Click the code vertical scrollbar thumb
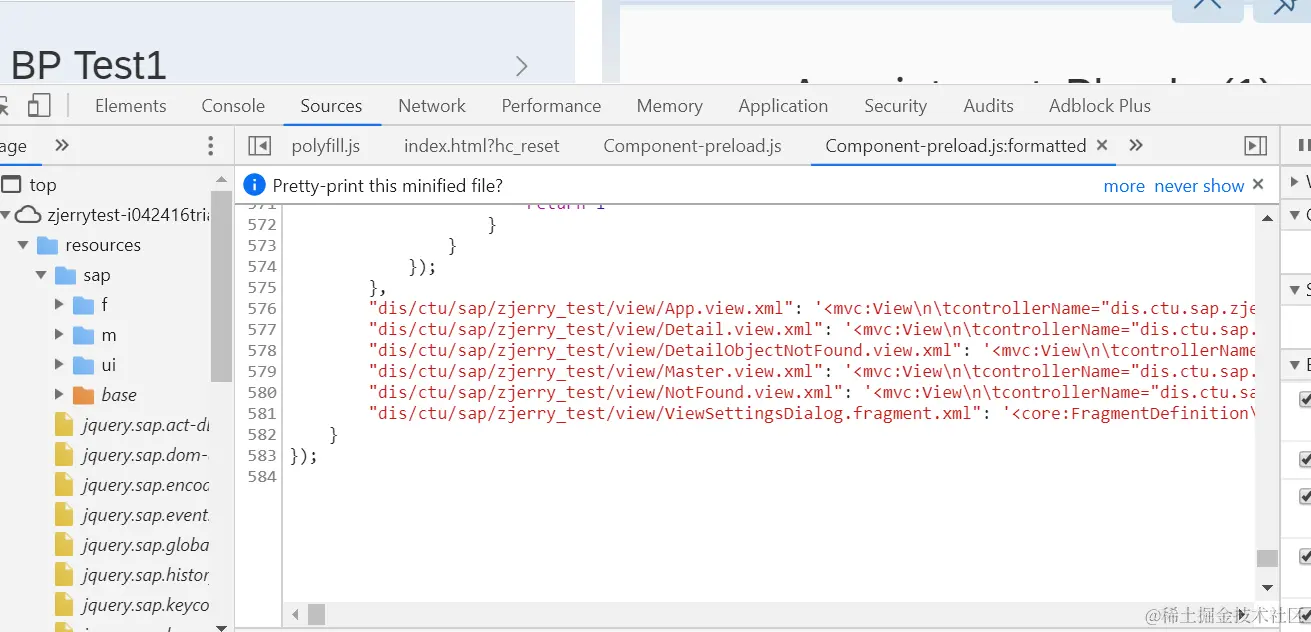Image resolution: width=1311 pixels, height=632 pixels. tap(1267, 558)
